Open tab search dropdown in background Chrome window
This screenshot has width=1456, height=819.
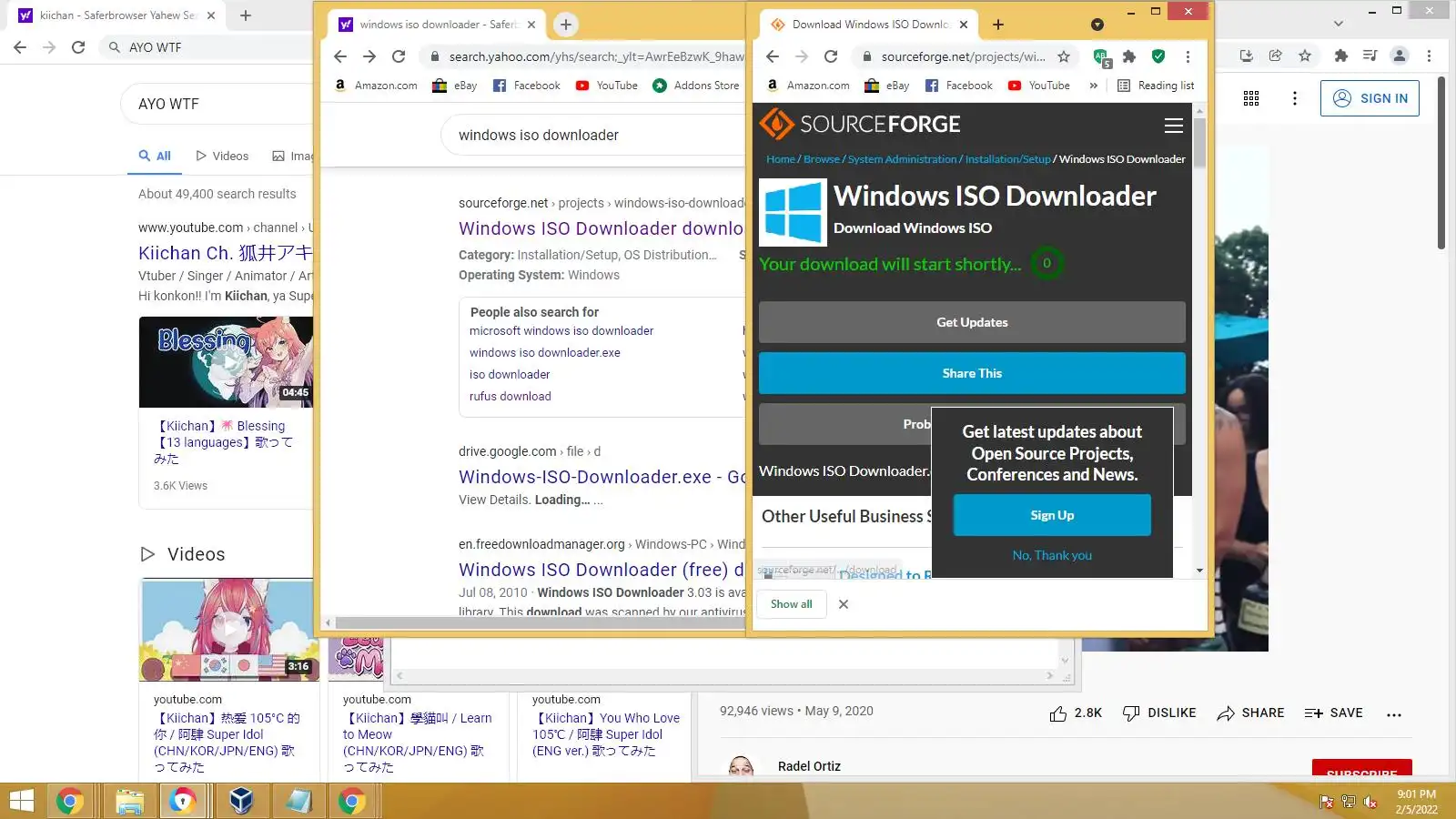[x=1338, y=24]
